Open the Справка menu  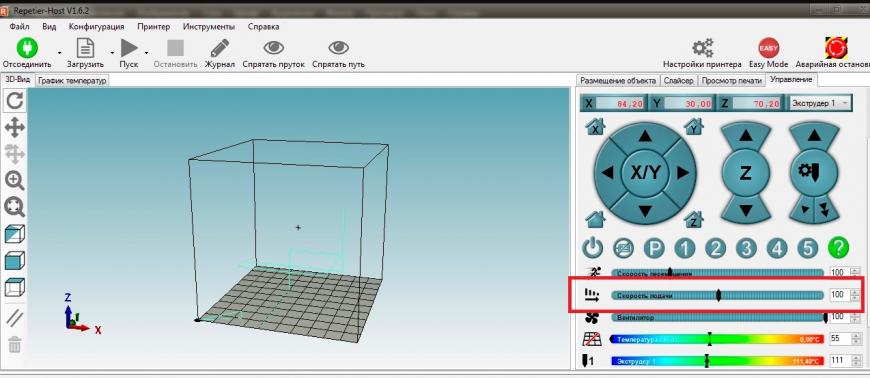pyautogui.click(x=264, y=27)
